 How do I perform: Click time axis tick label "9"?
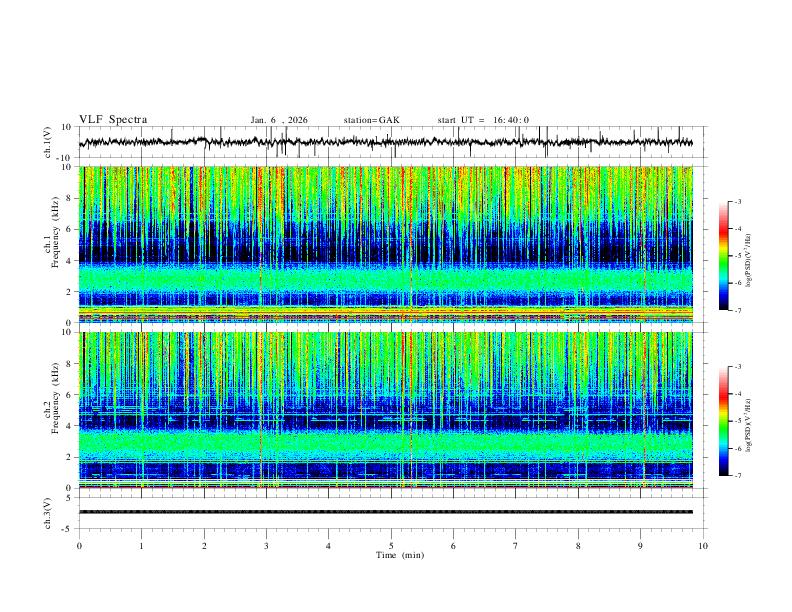(x=640, y=546)
